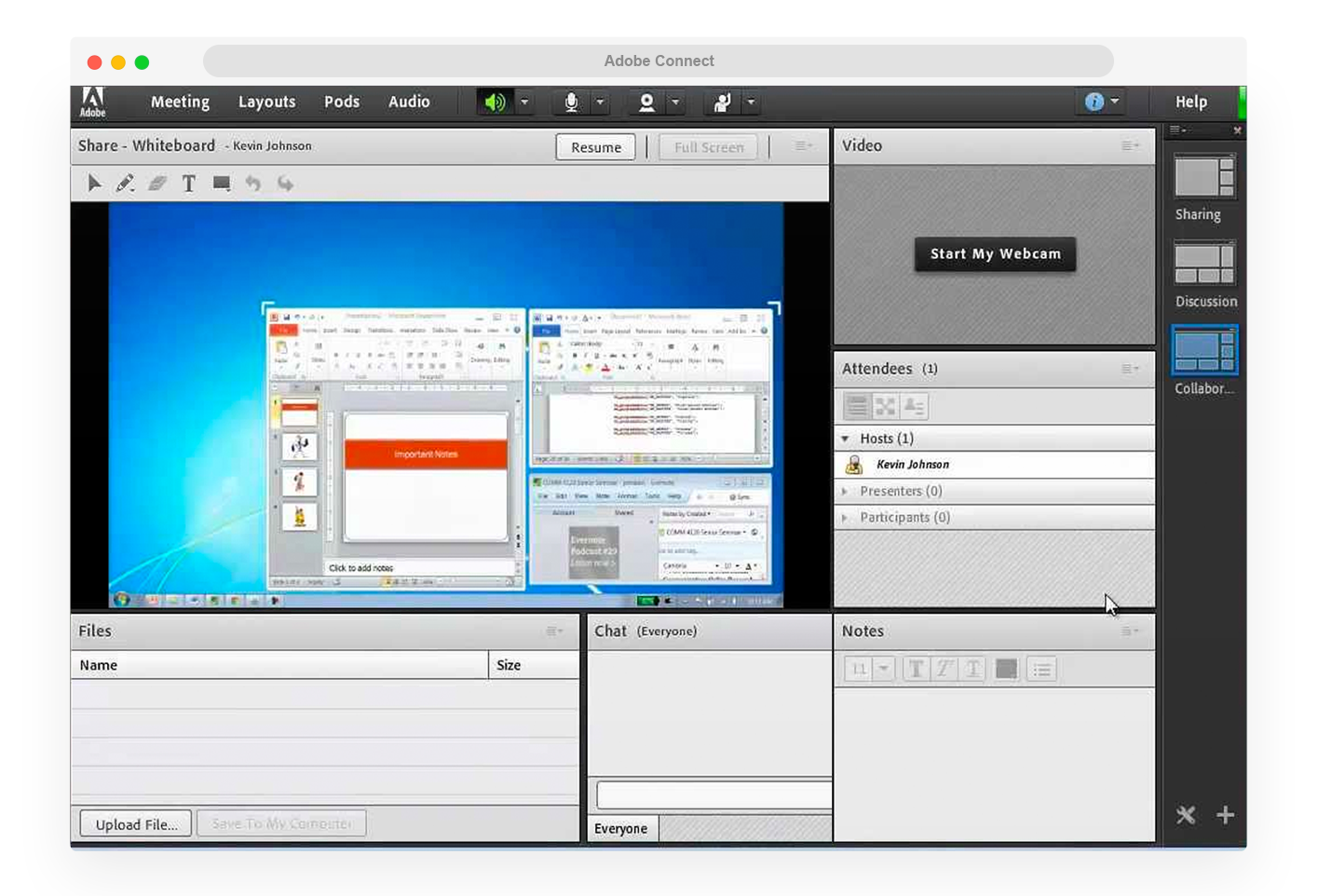Expand the Participants group
The height and width of the screenshot is (896, 1319).
point(846,517)
